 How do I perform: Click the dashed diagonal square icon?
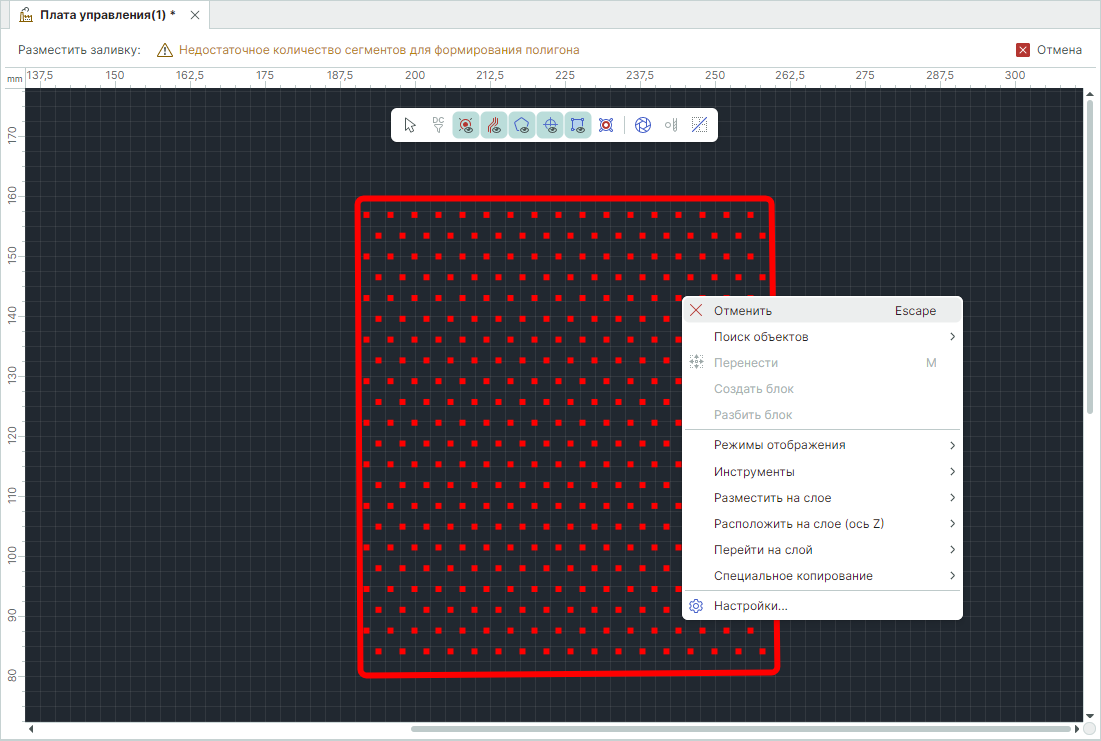pos(700,125)
